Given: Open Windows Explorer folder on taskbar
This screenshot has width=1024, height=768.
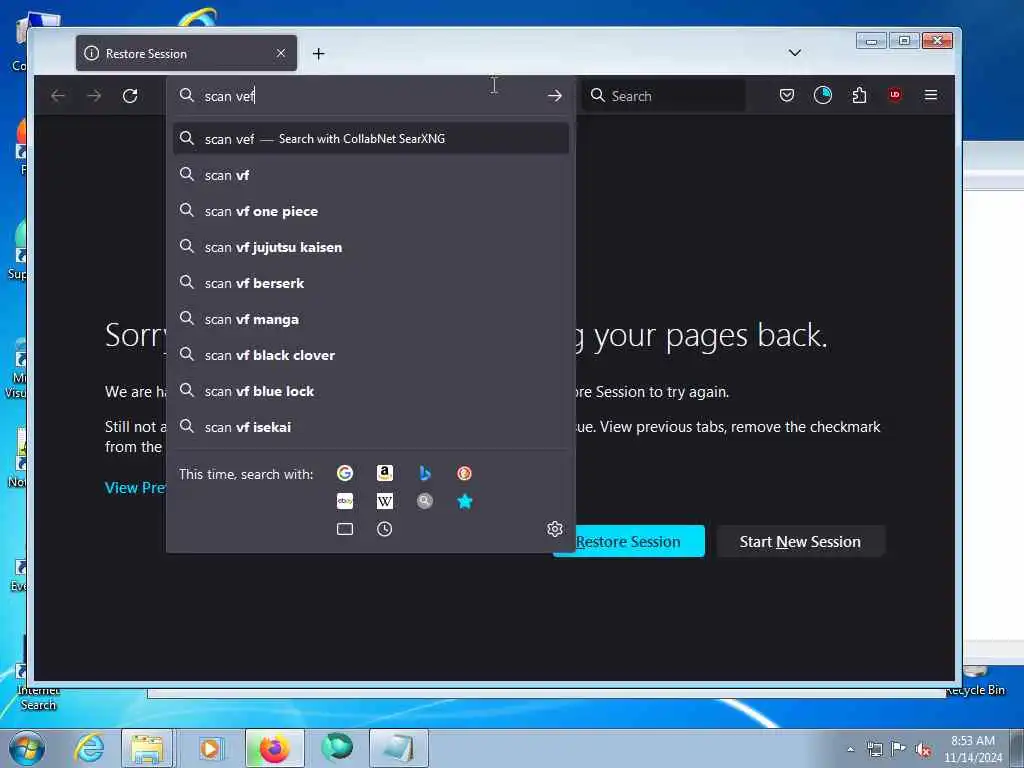Looking at the screenshot, I should pyautogui.click(x=148, y=748).
